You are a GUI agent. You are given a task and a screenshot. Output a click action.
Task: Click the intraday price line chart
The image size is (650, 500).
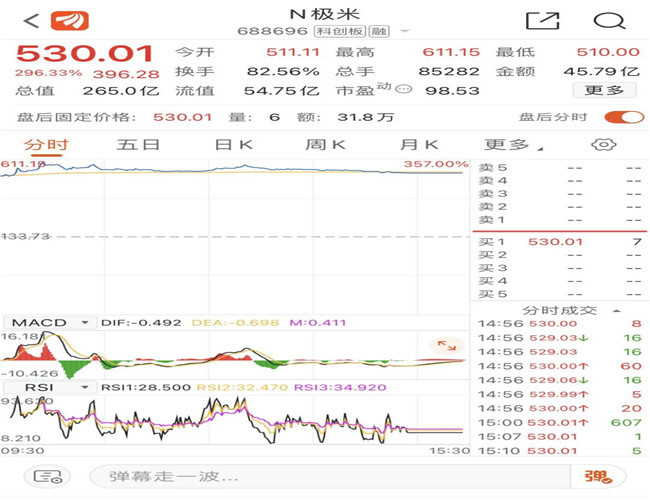point(235,236)
